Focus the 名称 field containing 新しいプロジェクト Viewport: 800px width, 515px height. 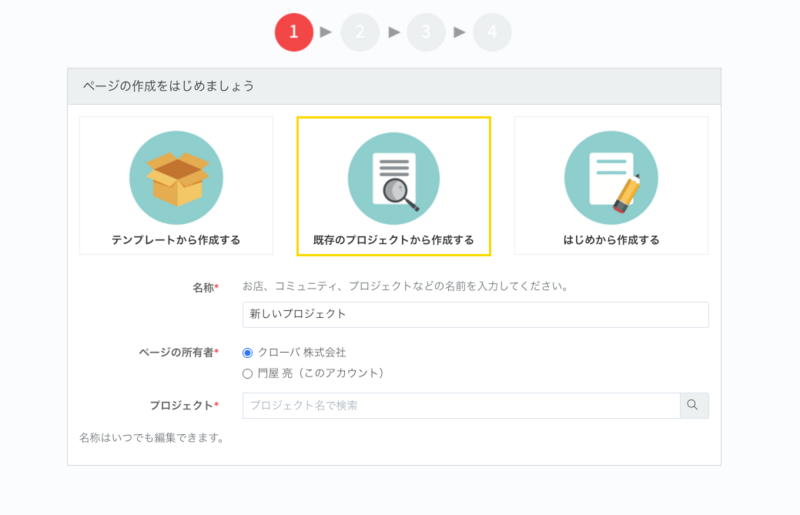475,314
